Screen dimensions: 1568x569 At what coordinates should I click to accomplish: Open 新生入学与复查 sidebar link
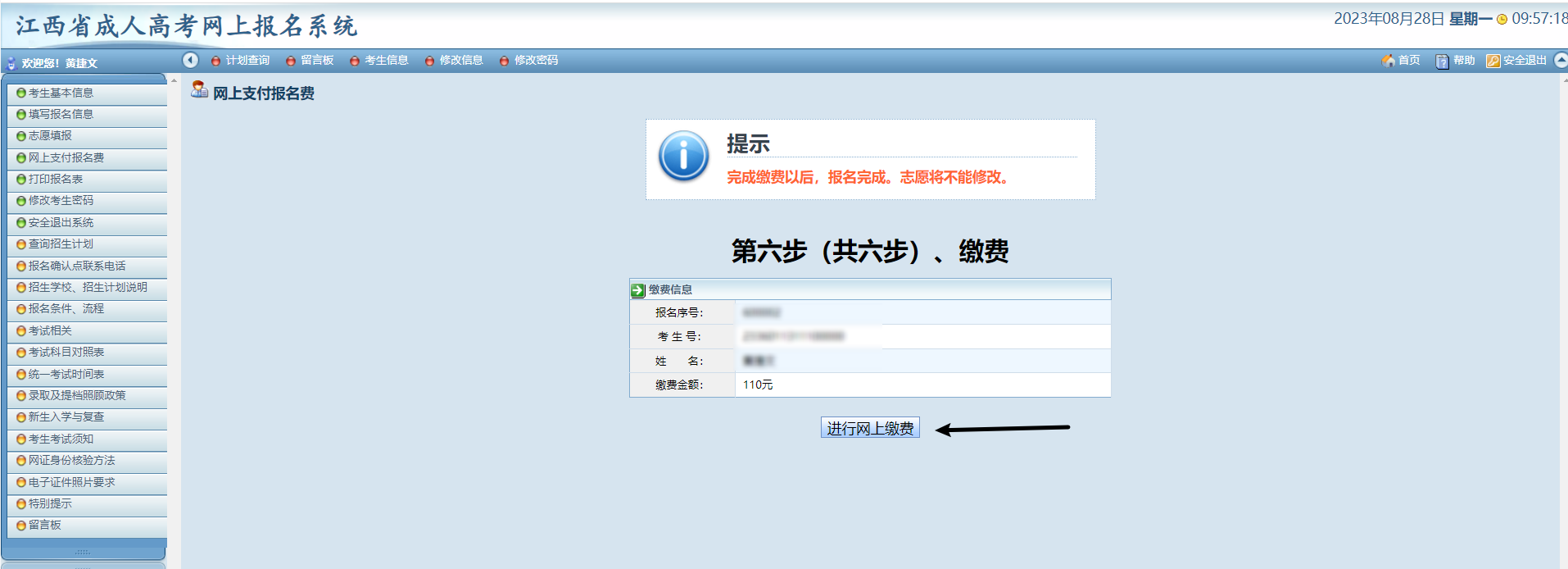66,417
